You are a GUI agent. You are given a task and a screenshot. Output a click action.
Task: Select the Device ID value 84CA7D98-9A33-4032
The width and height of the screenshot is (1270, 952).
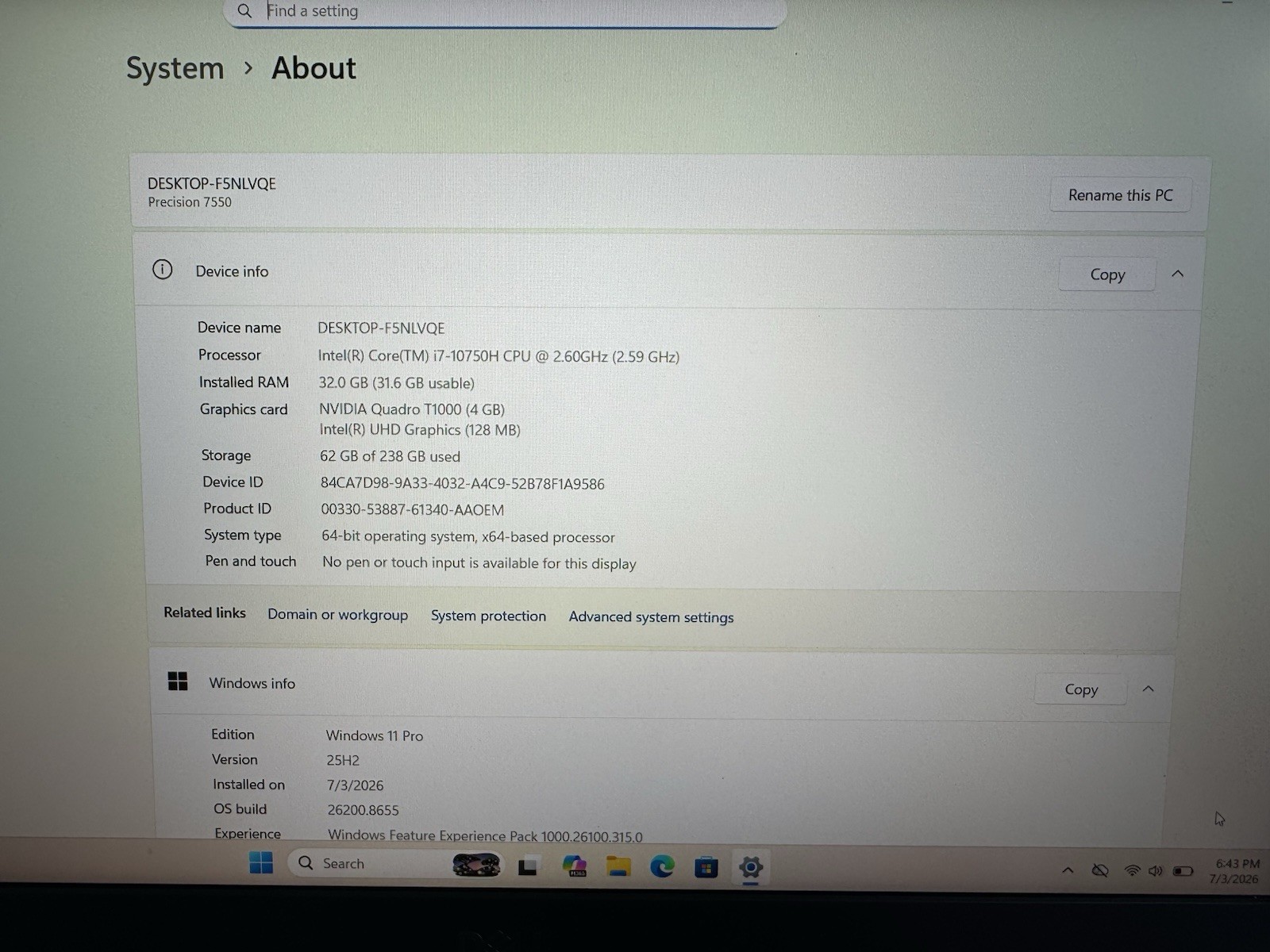pyautogui.click(x=462, y=483)
